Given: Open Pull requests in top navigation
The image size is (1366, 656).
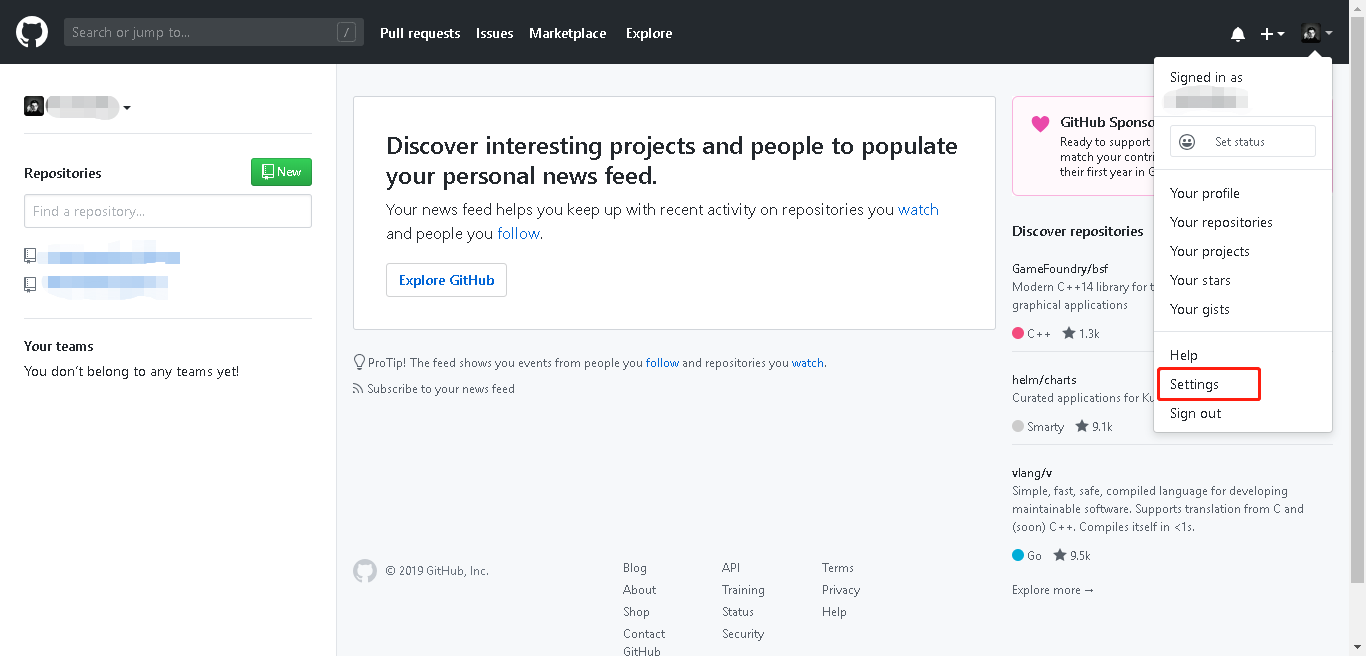Looking at the screenshot, I should 420,33.
